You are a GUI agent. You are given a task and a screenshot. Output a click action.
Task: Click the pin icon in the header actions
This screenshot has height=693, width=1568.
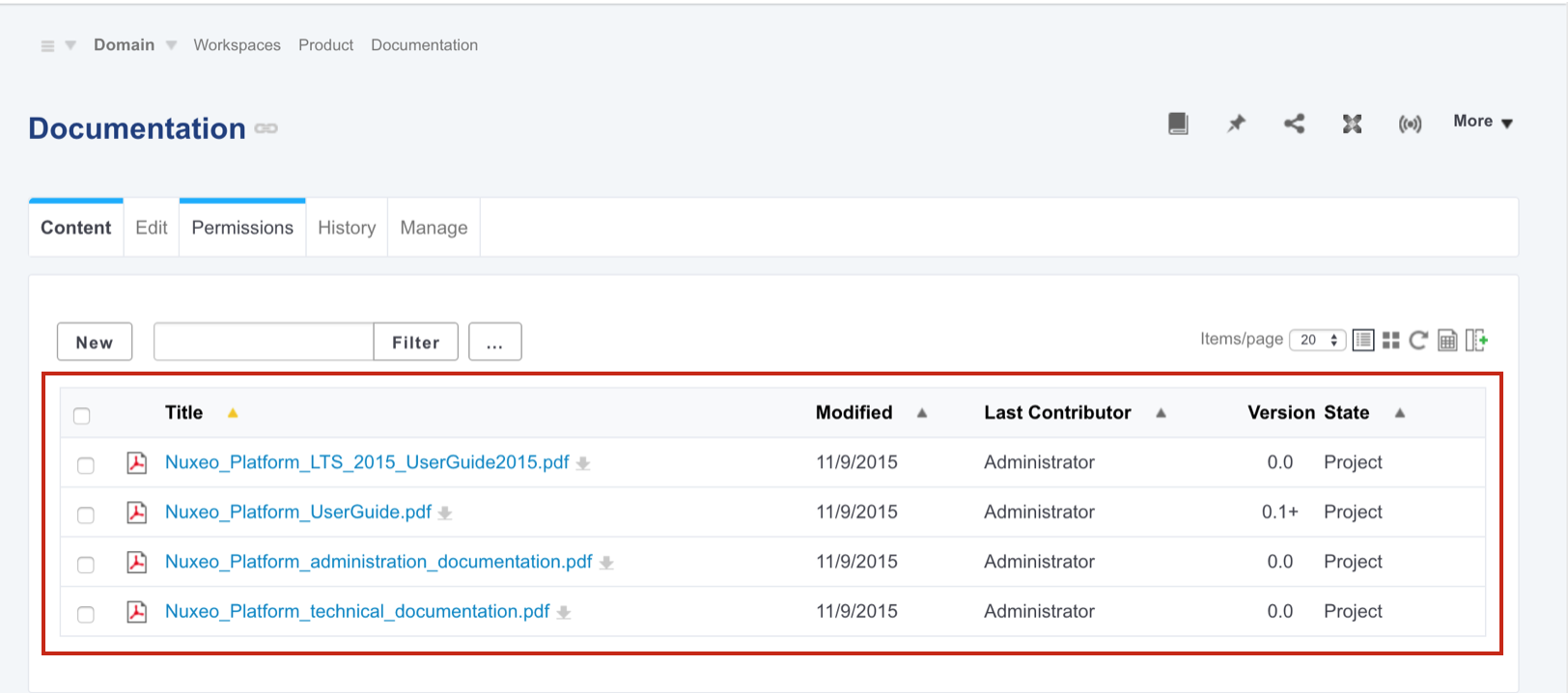(x=1236, y=124)
